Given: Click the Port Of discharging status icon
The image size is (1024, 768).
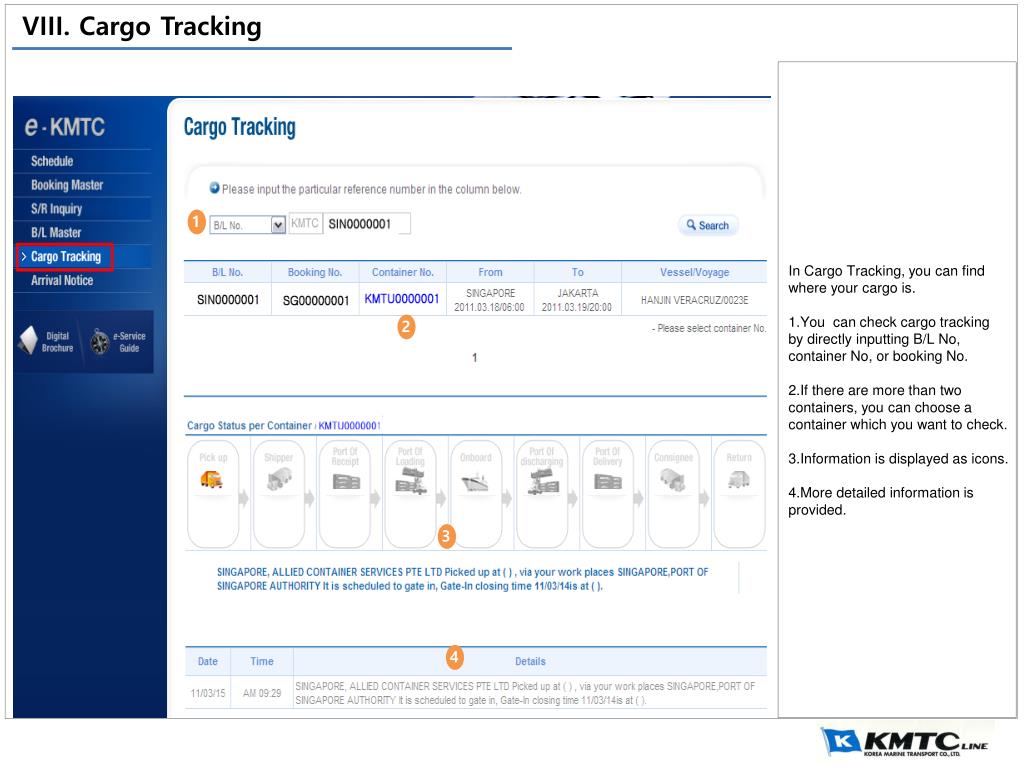Looking at the screenshot, I should (543, 481).
